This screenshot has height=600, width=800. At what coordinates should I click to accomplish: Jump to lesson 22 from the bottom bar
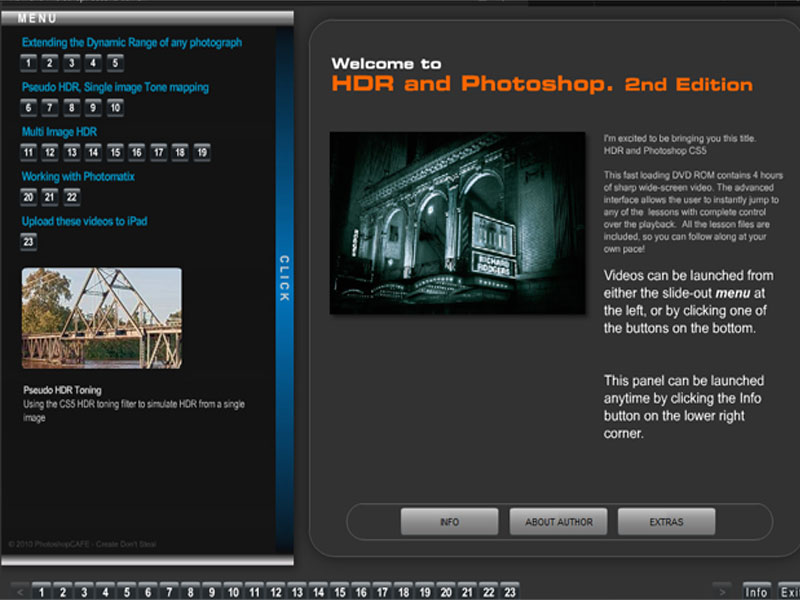tap(489, 592)
